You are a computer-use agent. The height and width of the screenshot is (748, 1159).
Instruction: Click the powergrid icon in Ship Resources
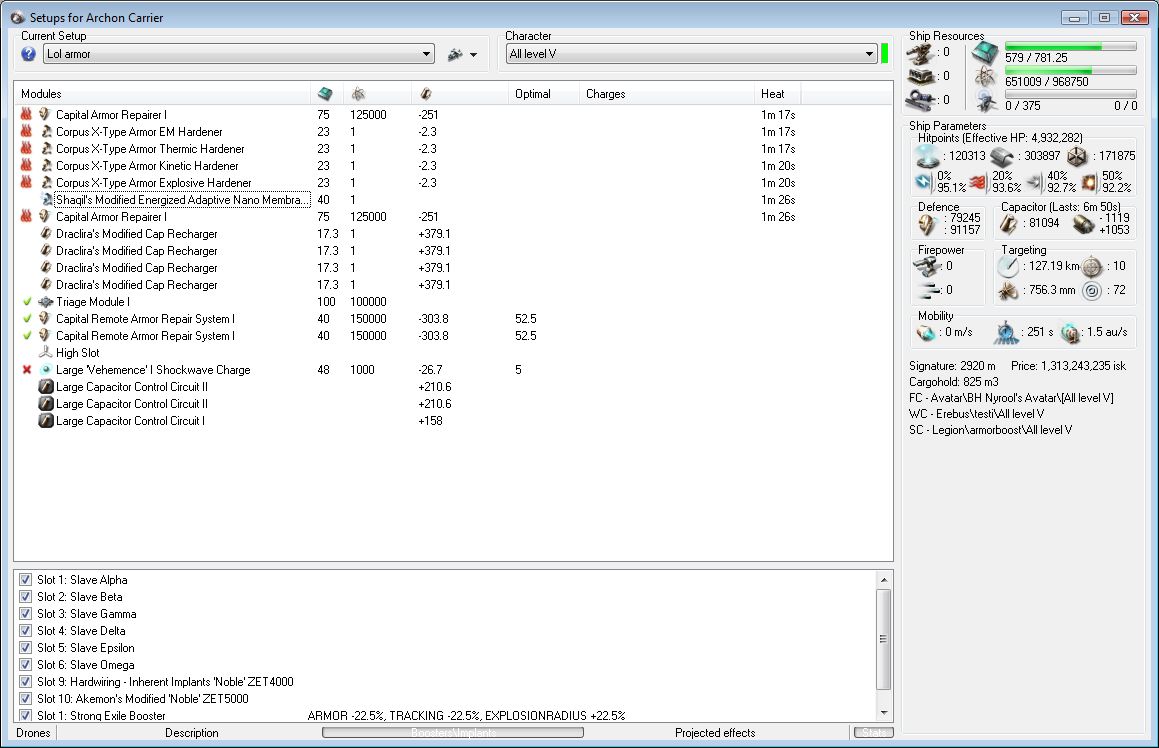pos(985,76)
